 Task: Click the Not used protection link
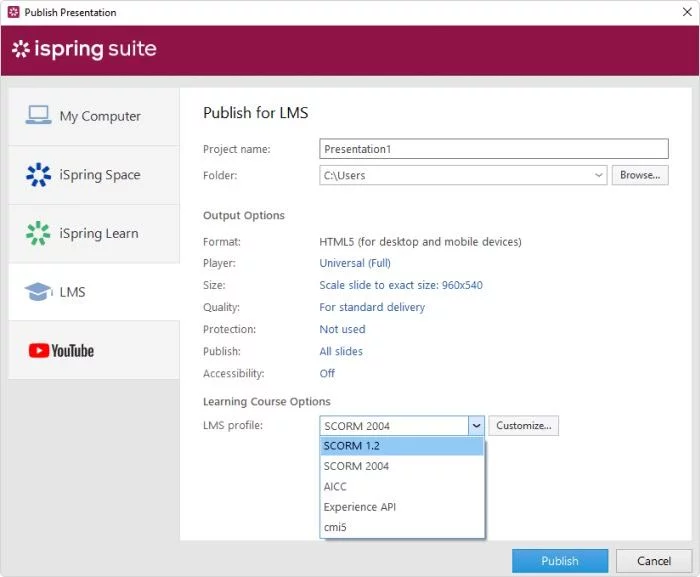(x=342, y=329)
